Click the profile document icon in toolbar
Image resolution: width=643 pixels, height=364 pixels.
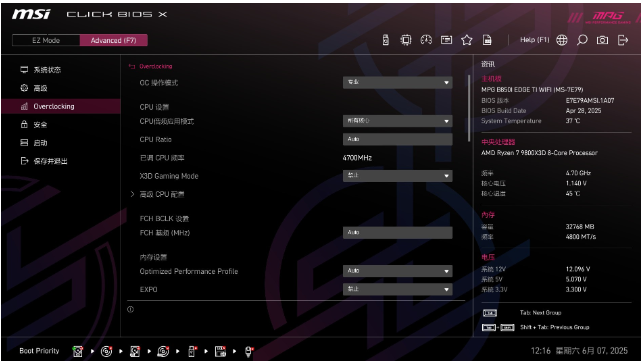tap(487, 40)
